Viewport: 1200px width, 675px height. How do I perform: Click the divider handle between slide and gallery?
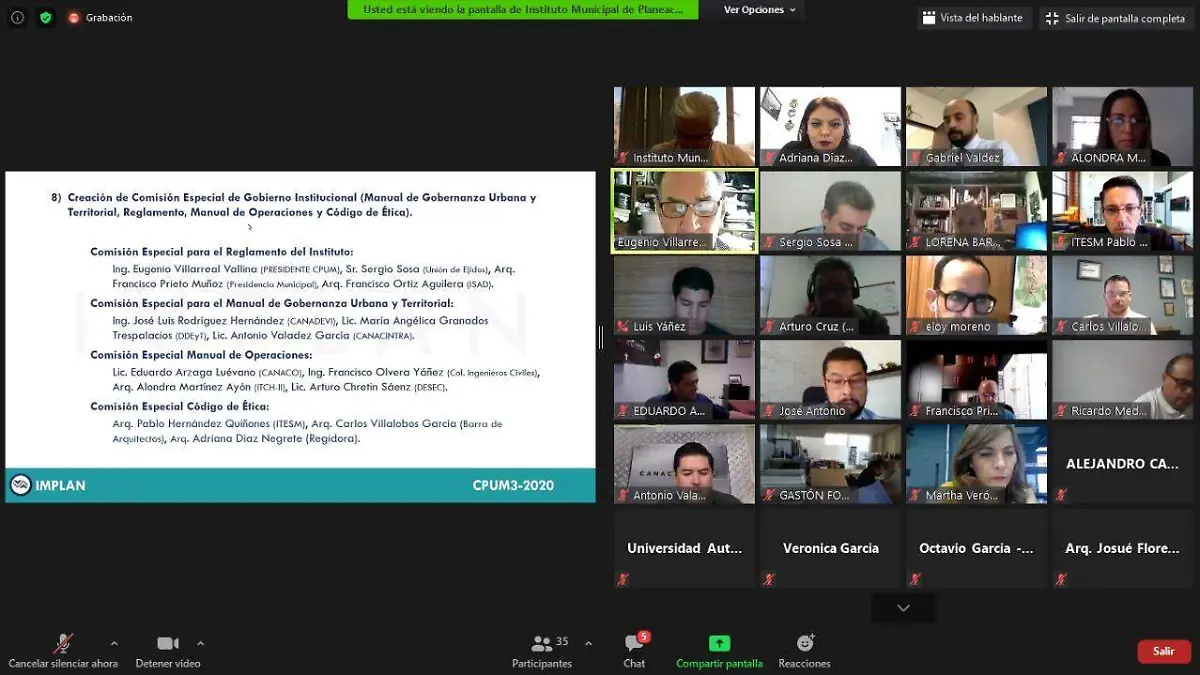[x=601, y=337]
